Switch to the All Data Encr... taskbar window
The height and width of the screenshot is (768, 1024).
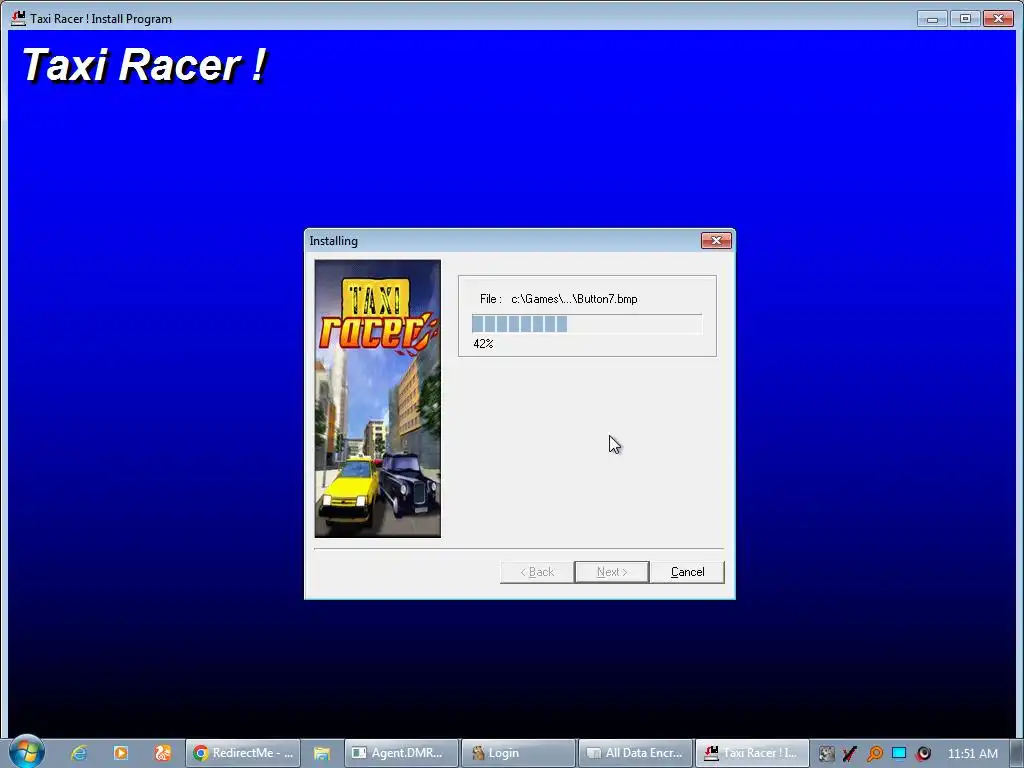(635, 753)
